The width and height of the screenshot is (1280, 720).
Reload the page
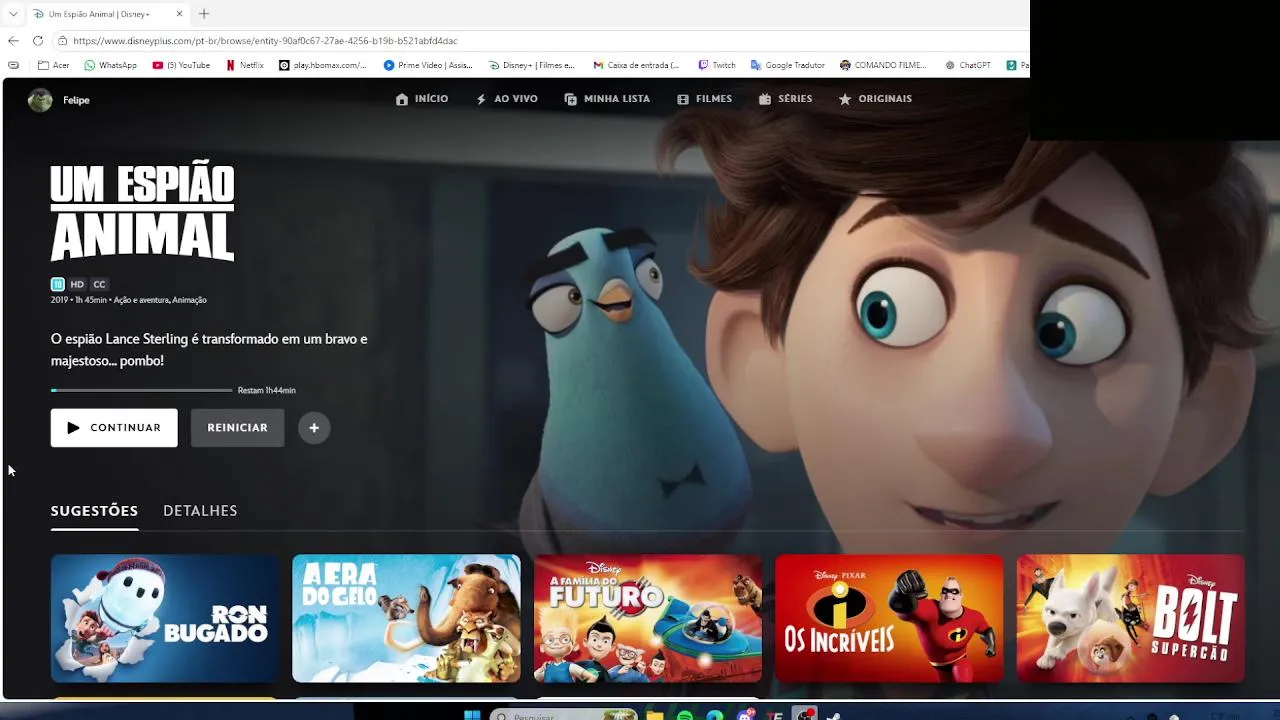click(38, 41)
